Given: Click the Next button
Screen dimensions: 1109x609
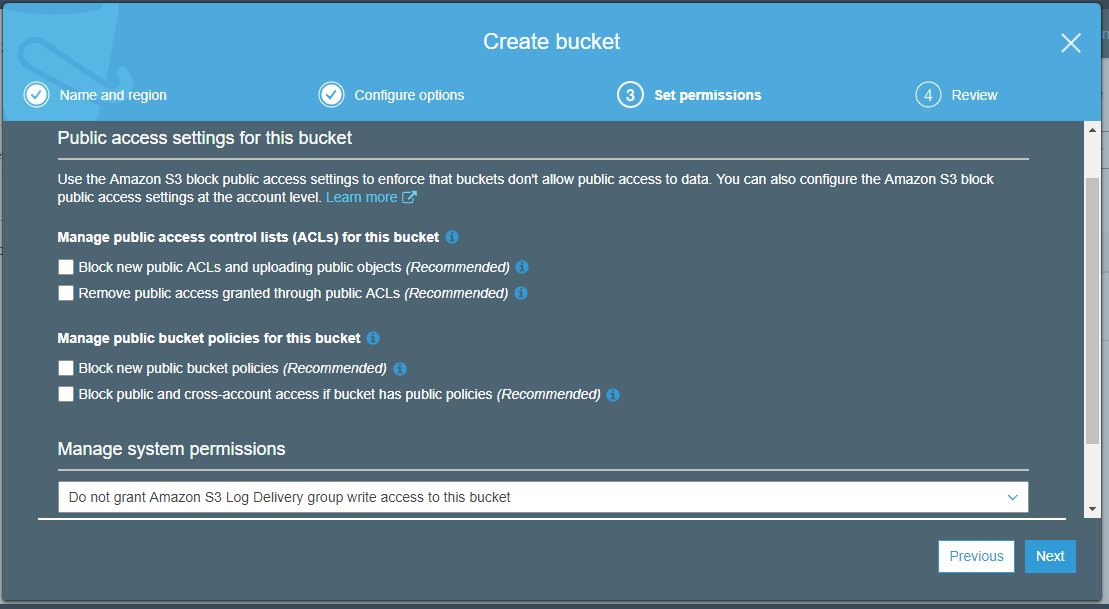Looking at the screenshot, I should click(1050, 556).
